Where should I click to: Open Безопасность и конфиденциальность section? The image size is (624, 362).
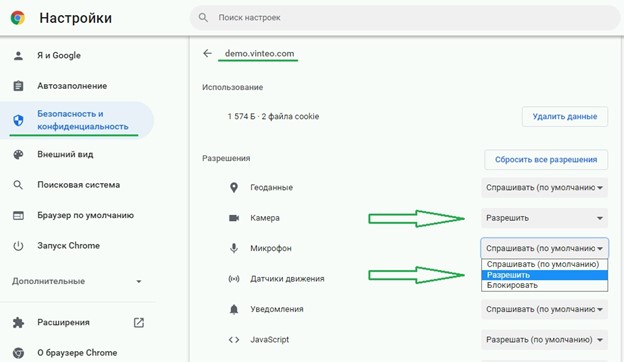76,120
